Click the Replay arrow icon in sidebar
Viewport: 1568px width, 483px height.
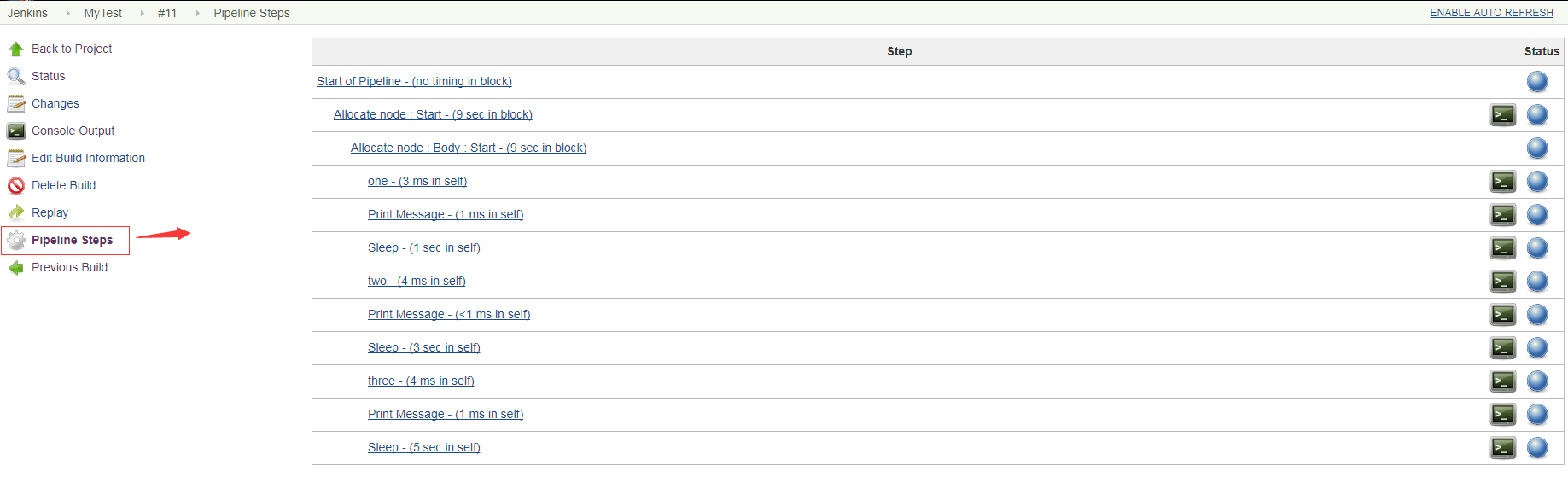tap(16, 213)
